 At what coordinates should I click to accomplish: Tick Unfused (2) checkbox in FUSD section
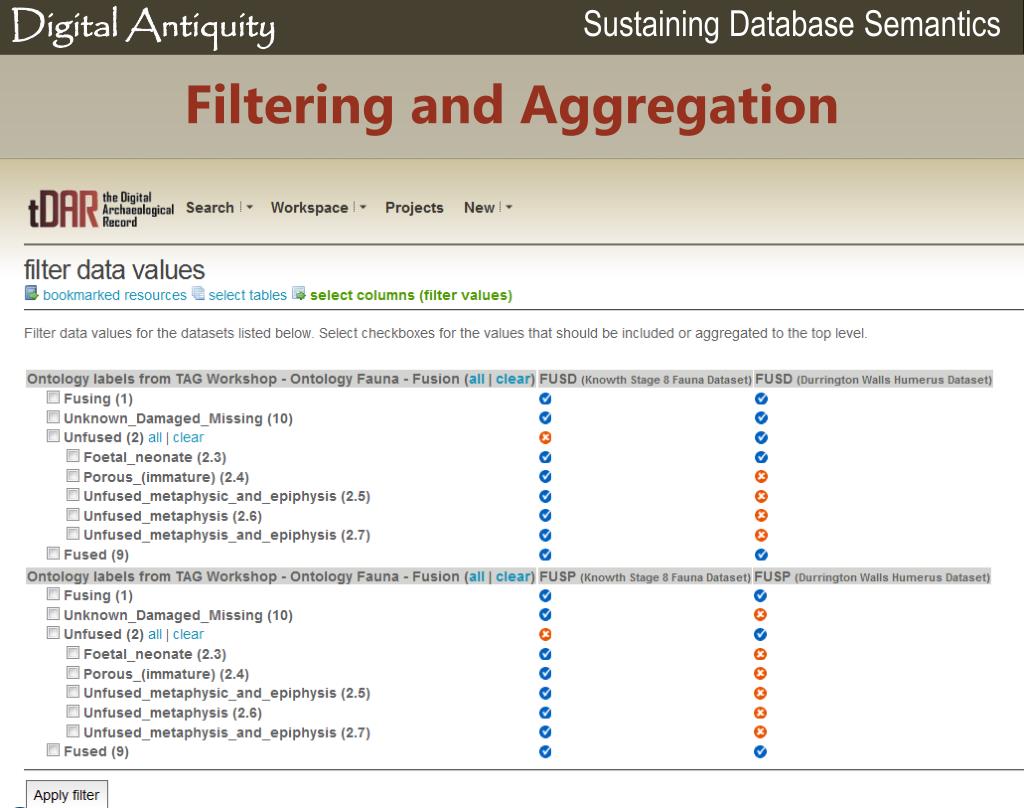[x=53, y=436]
